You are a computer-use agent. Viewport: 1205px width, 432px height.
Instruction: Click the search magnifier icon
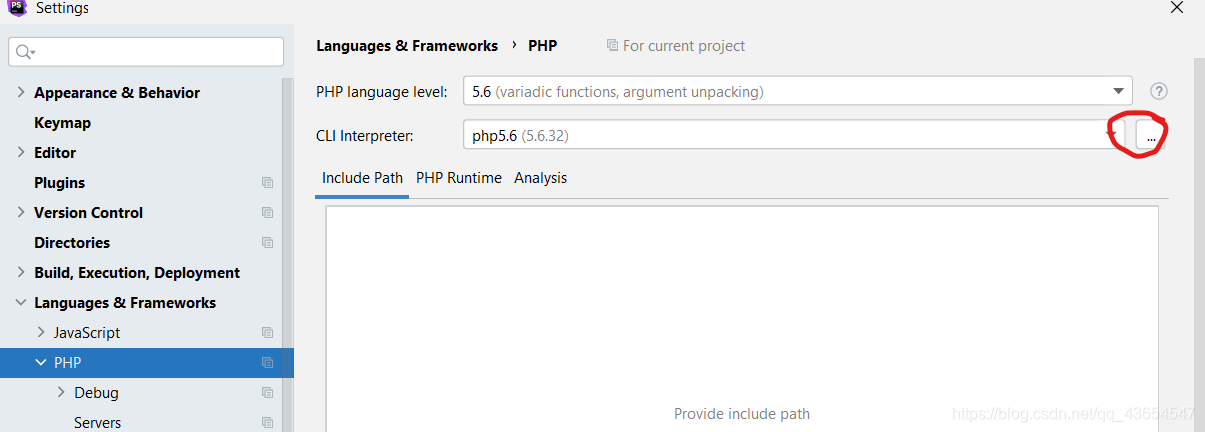[x=26, y=52]
